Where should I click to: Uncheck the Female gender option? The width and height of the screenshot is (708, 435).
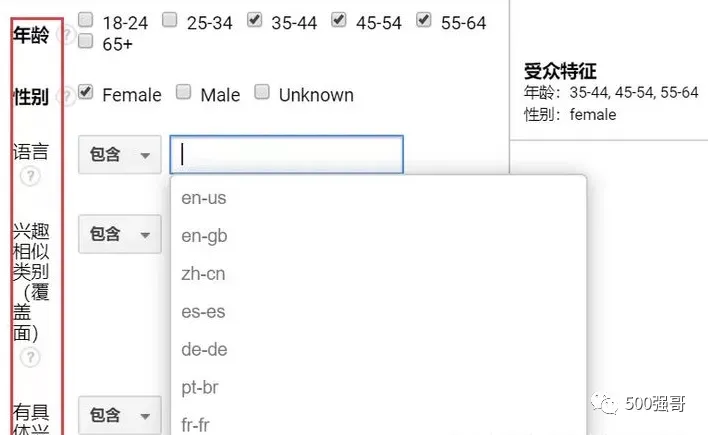click(87, 93)
